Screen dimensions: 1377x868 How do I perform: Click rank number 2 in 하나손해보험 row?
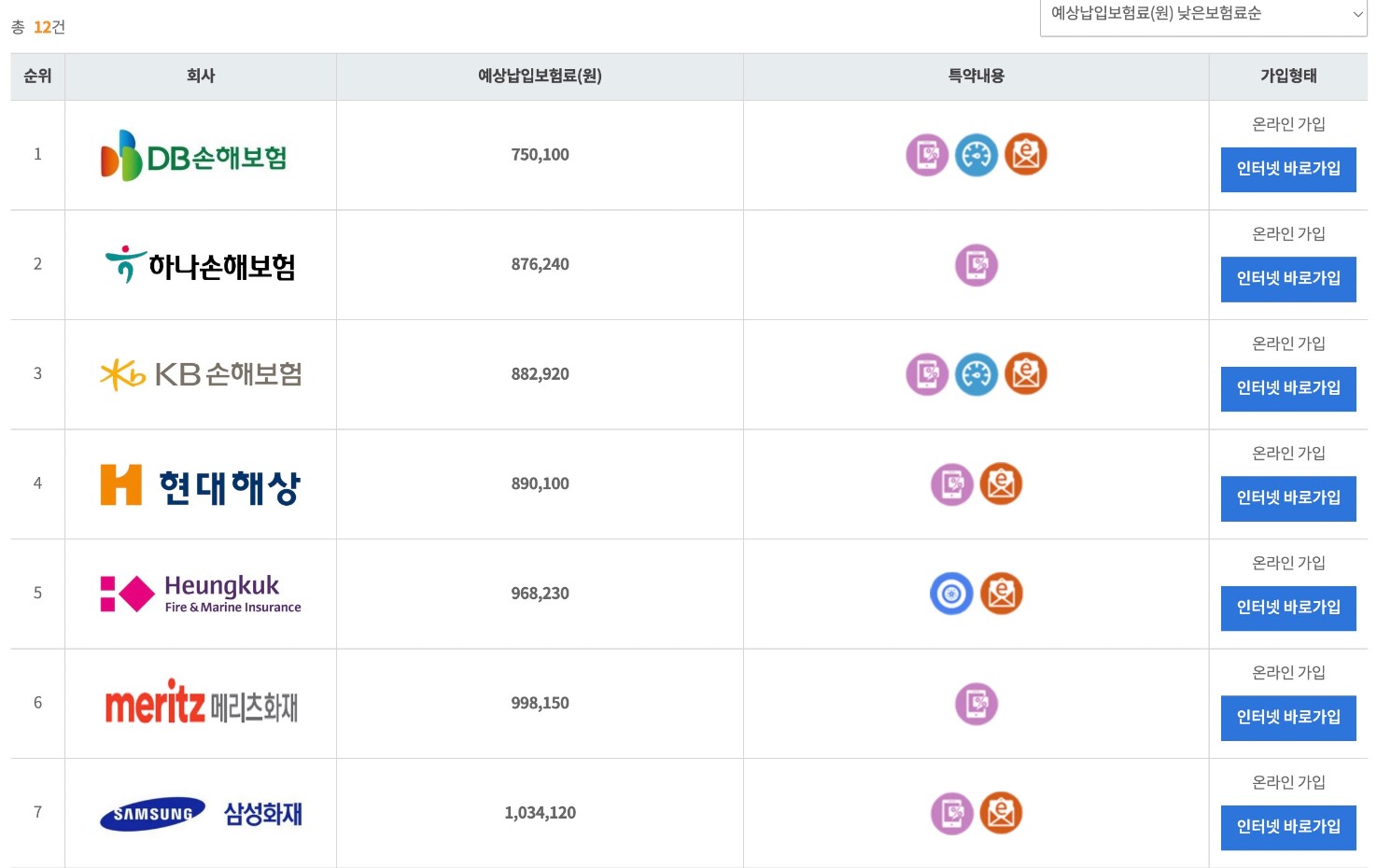[x=37, y=265]
